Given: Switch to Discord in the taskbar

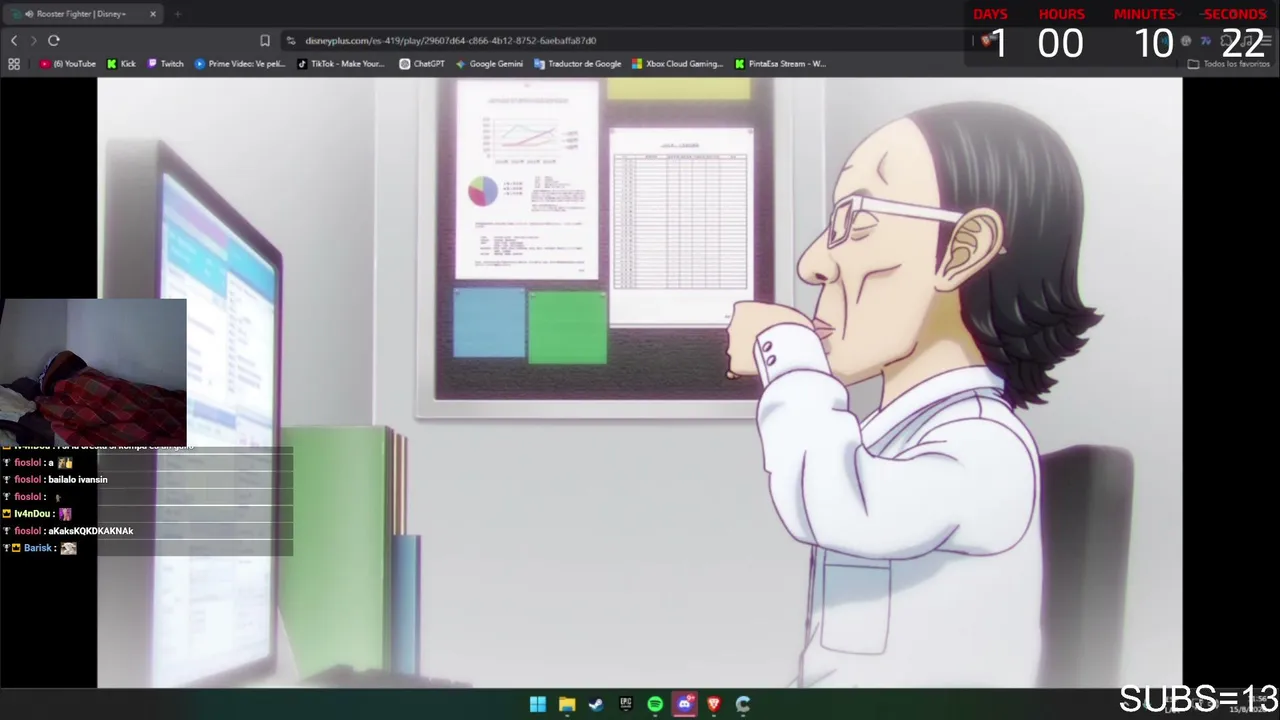Looking at the screenshot, I should pos(684,704).
